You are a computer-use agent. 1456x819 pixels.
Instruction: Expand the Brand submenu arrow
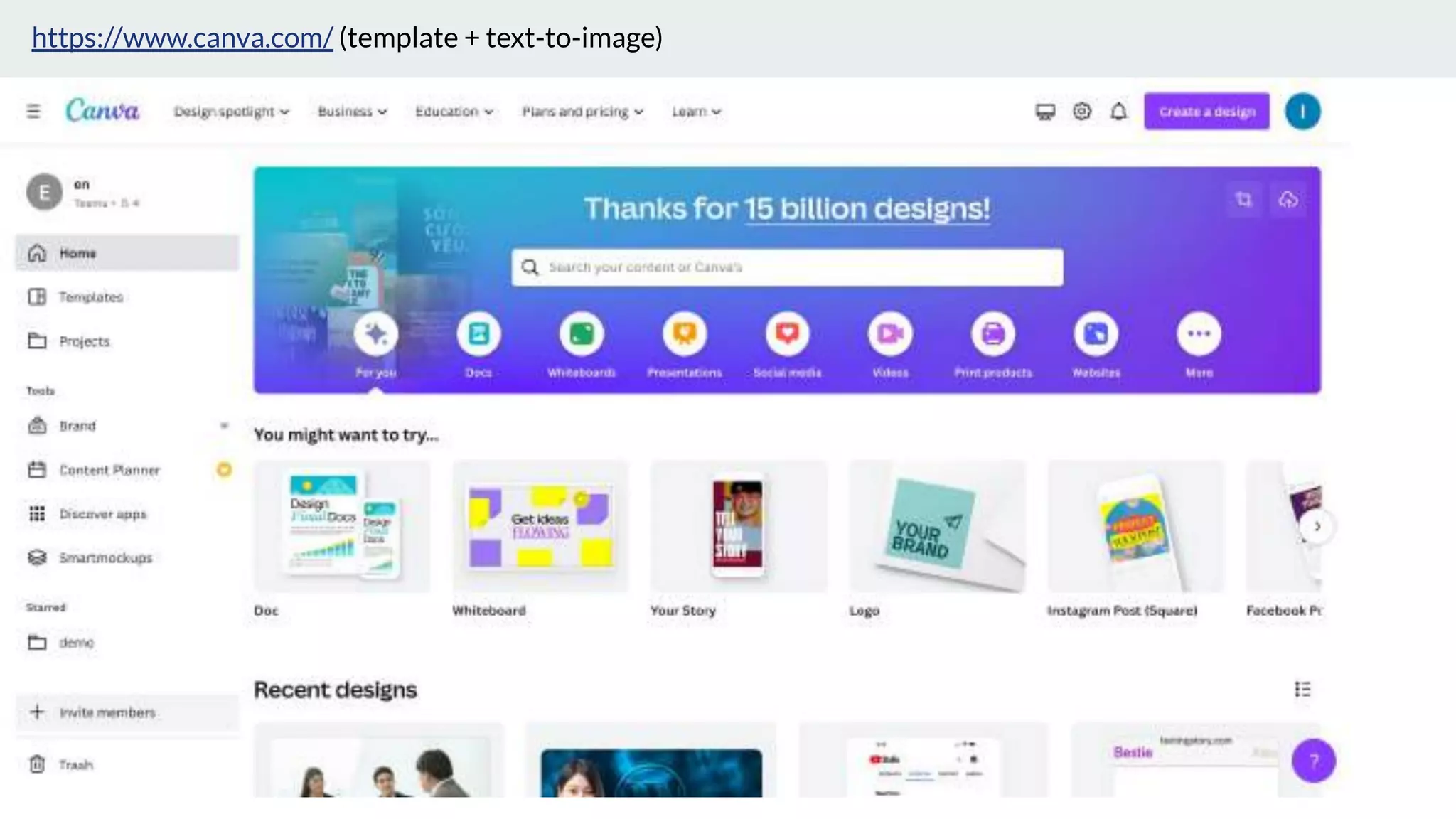click(224, 426)
